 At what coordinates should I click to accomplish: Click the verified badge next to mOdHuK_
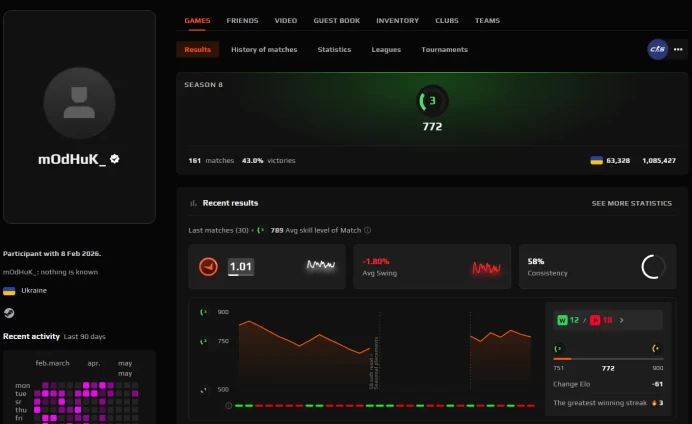(115, 159)
